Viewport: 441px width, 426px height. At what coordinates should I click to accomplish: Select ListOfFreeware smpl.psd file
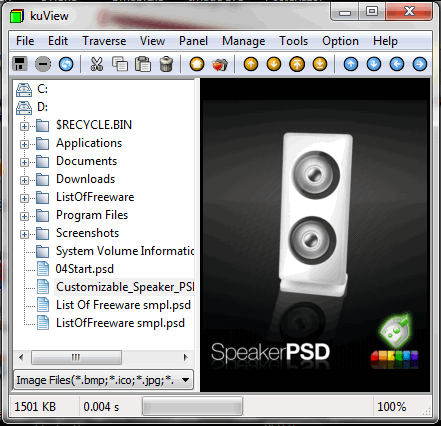coord(120,323)
